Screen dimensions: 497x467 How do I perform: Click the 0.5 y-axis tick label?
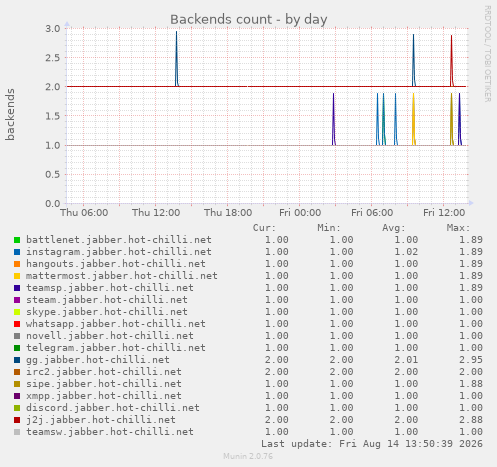[x=53, y=174]
